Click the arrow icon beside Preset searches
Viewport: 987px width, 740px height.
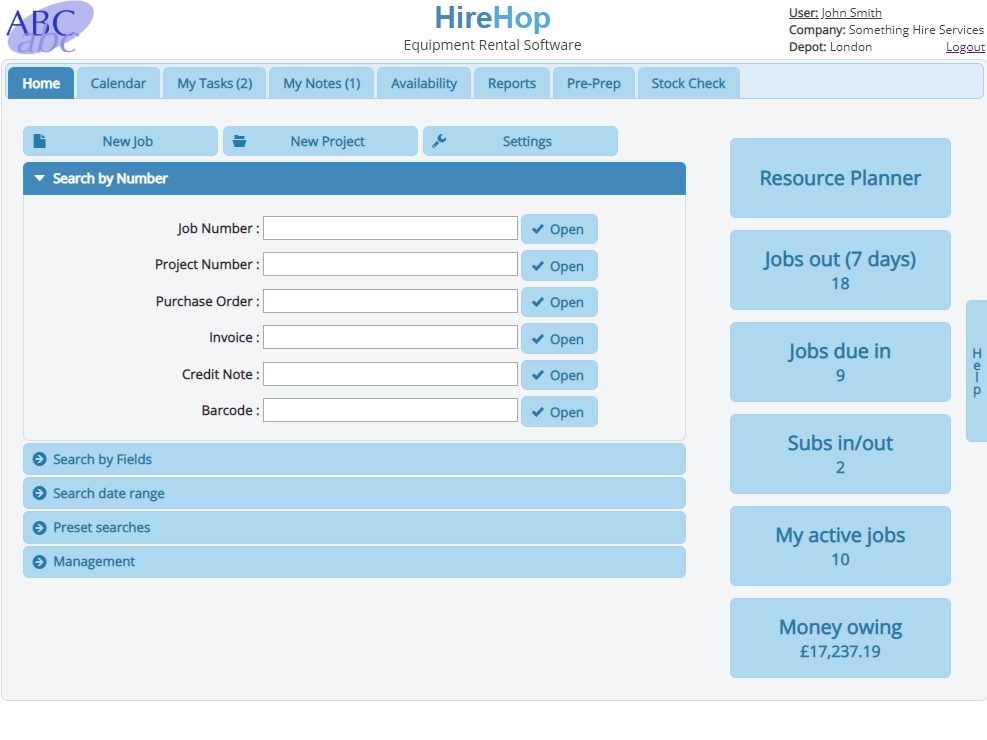click(40, 527)
